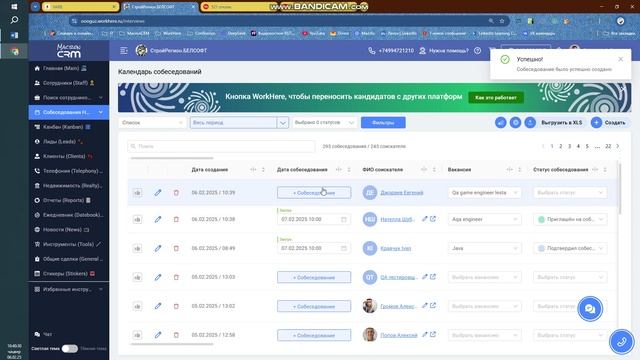Open Список view dropdown
The height and width of the screenshot is (360, 640).
click(x=152, y=122)
